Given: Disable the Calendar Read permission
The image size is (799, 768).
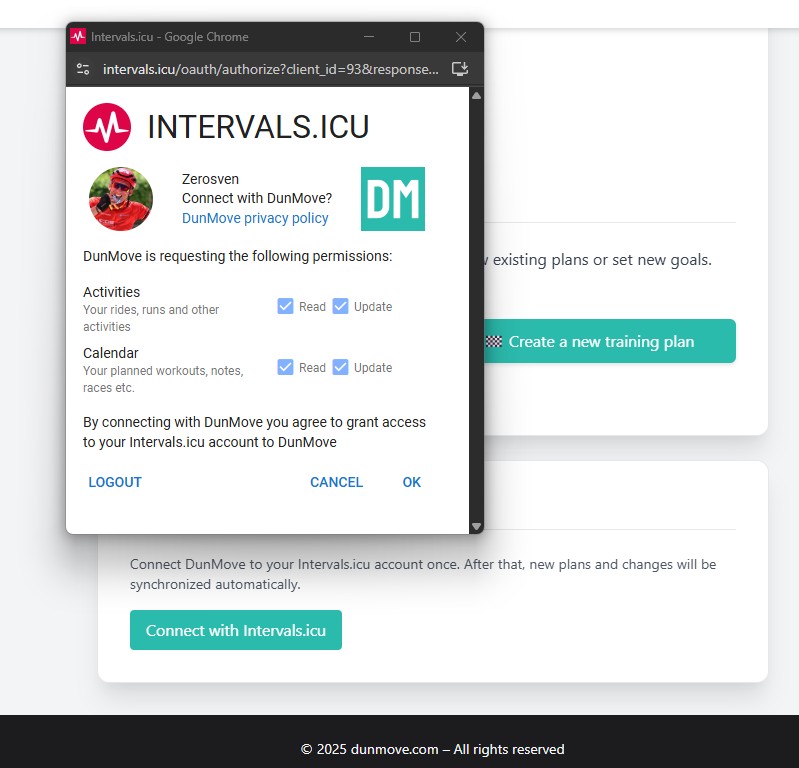Looking at the screenshot, I should pos(286,368).
